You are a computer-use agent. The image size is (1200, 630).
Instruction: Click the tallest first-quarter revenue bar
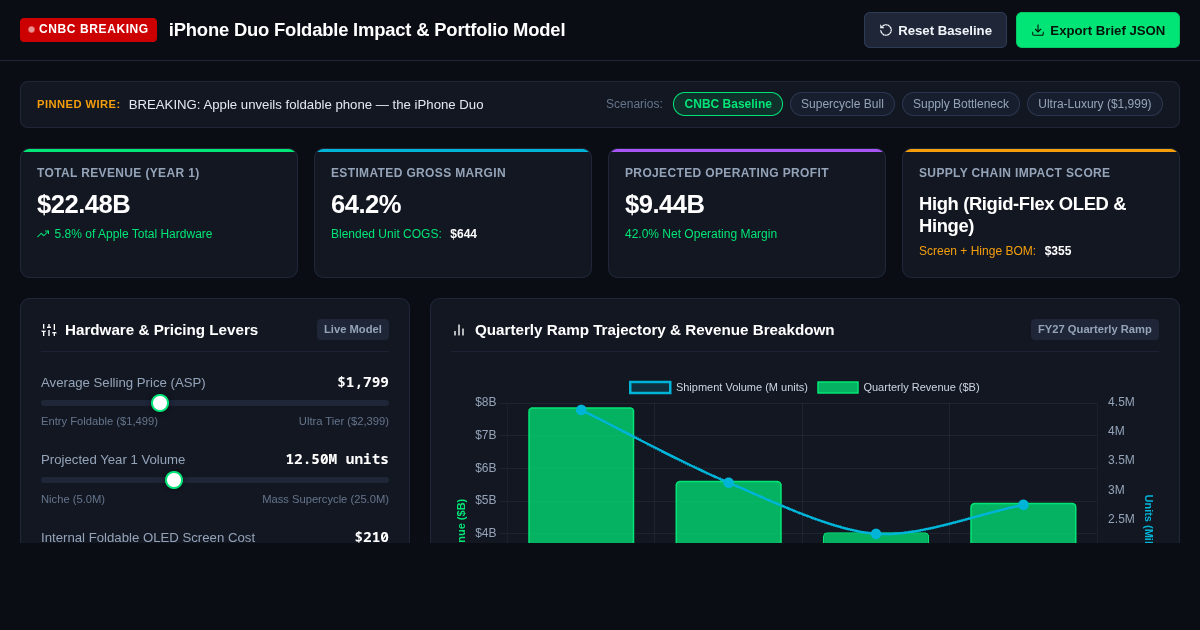click(x=581, y=475)
